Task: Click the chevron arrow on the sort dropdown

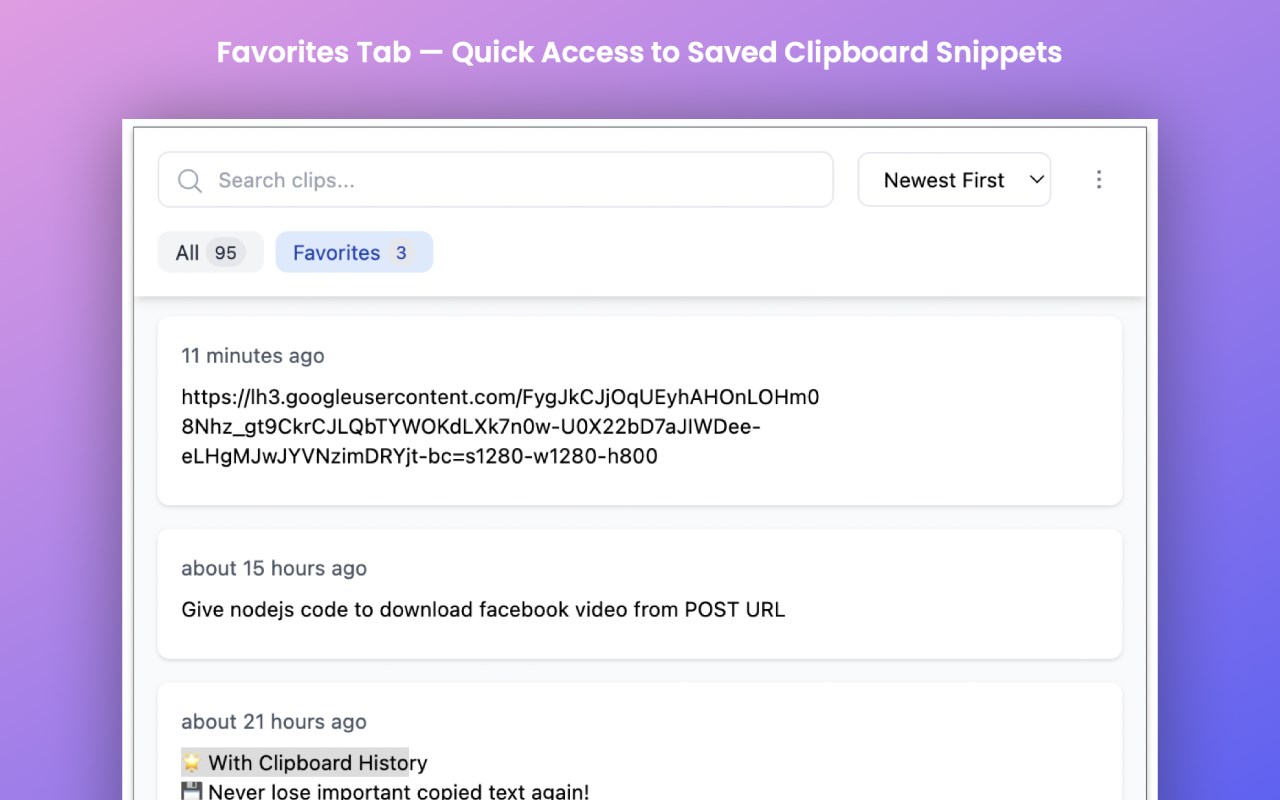Action: 1036,180
